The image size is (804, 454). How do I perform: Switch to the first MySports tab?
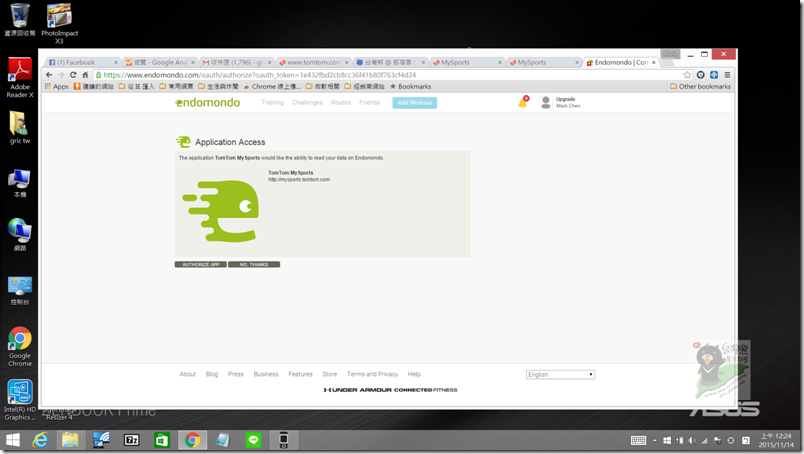(x=466, y=63)
